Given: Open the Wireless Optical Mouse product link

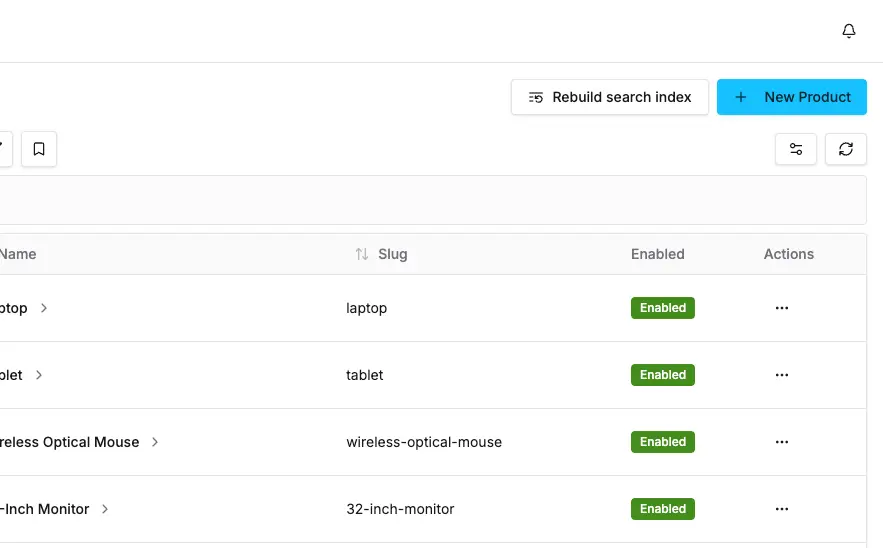Looking at the screenshot, I should 70,442.
